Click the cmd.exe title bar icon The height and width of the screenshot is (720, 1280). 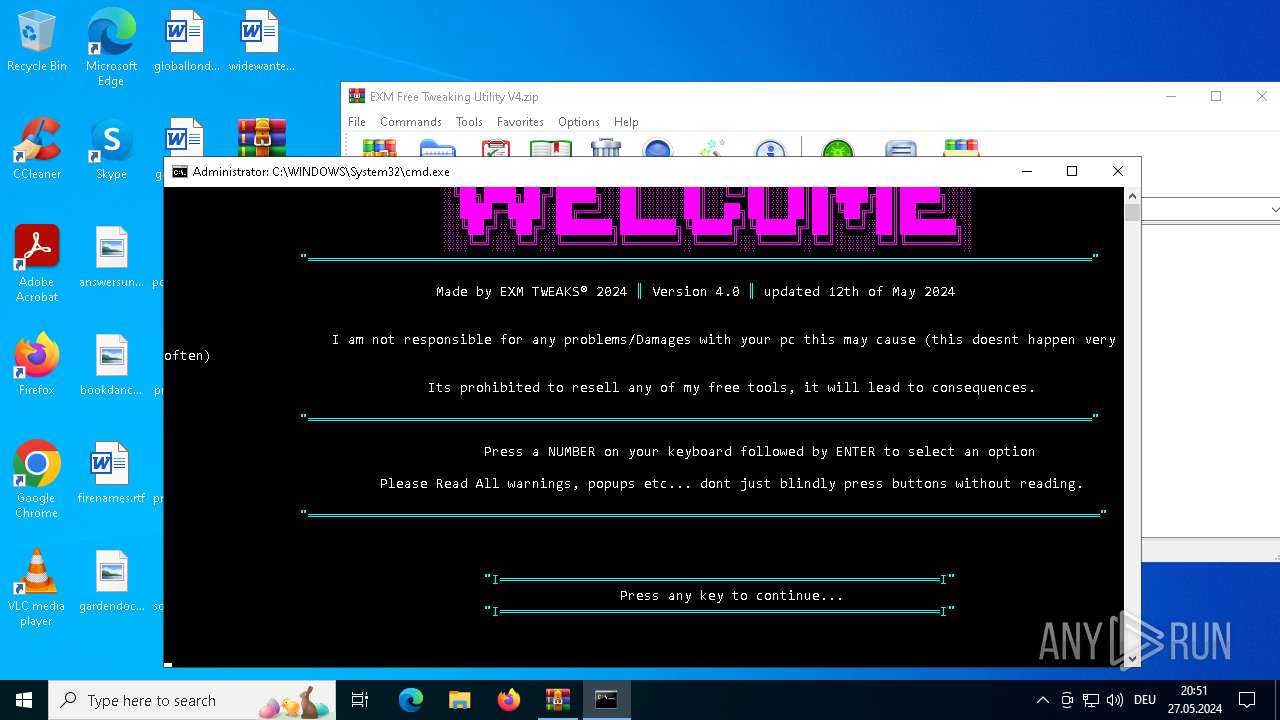coord(180,172)
